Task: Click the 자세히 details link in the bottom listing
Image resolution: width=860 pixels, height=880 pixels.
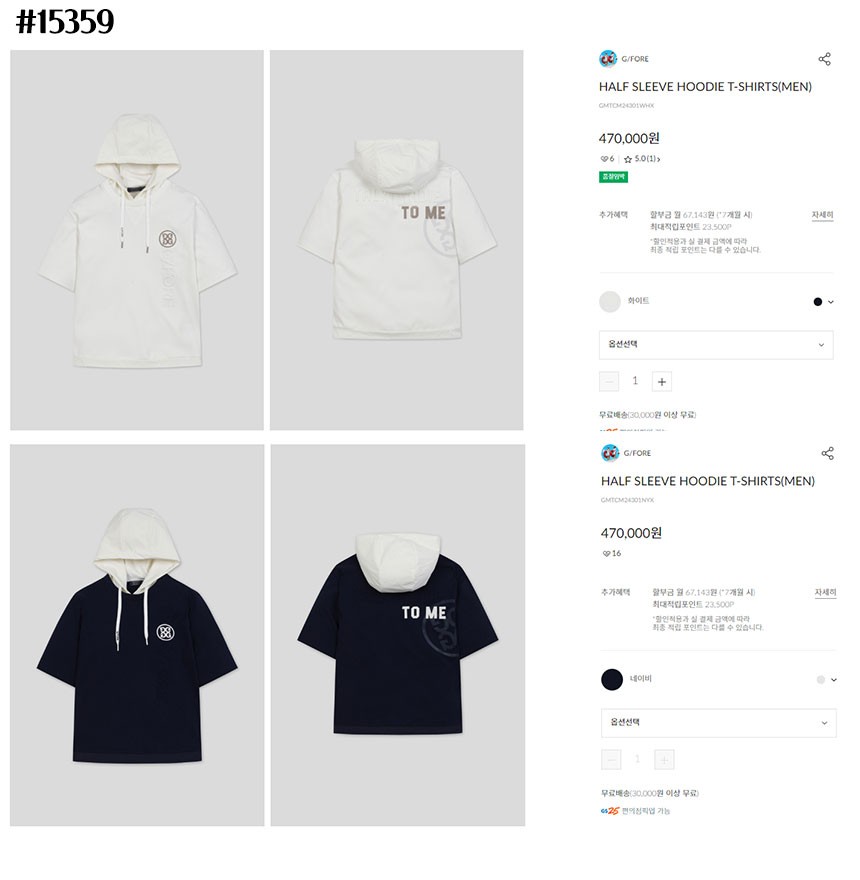Action: coord(825,593)
